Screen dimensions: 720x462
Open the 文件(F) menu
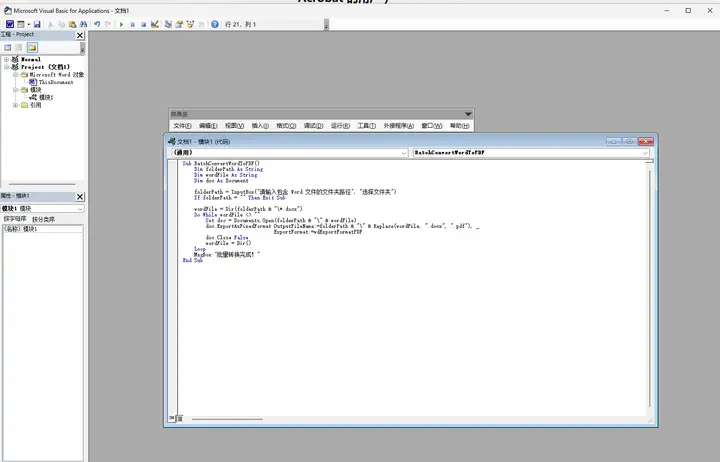point(182,126)
